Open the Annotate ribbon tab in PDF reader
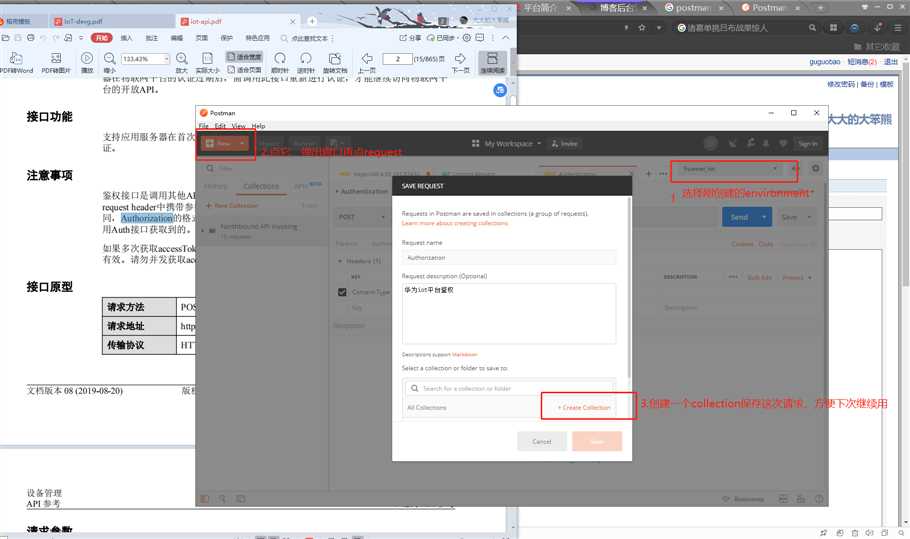This screenshot has width=910, height=539. click(151, 38)
